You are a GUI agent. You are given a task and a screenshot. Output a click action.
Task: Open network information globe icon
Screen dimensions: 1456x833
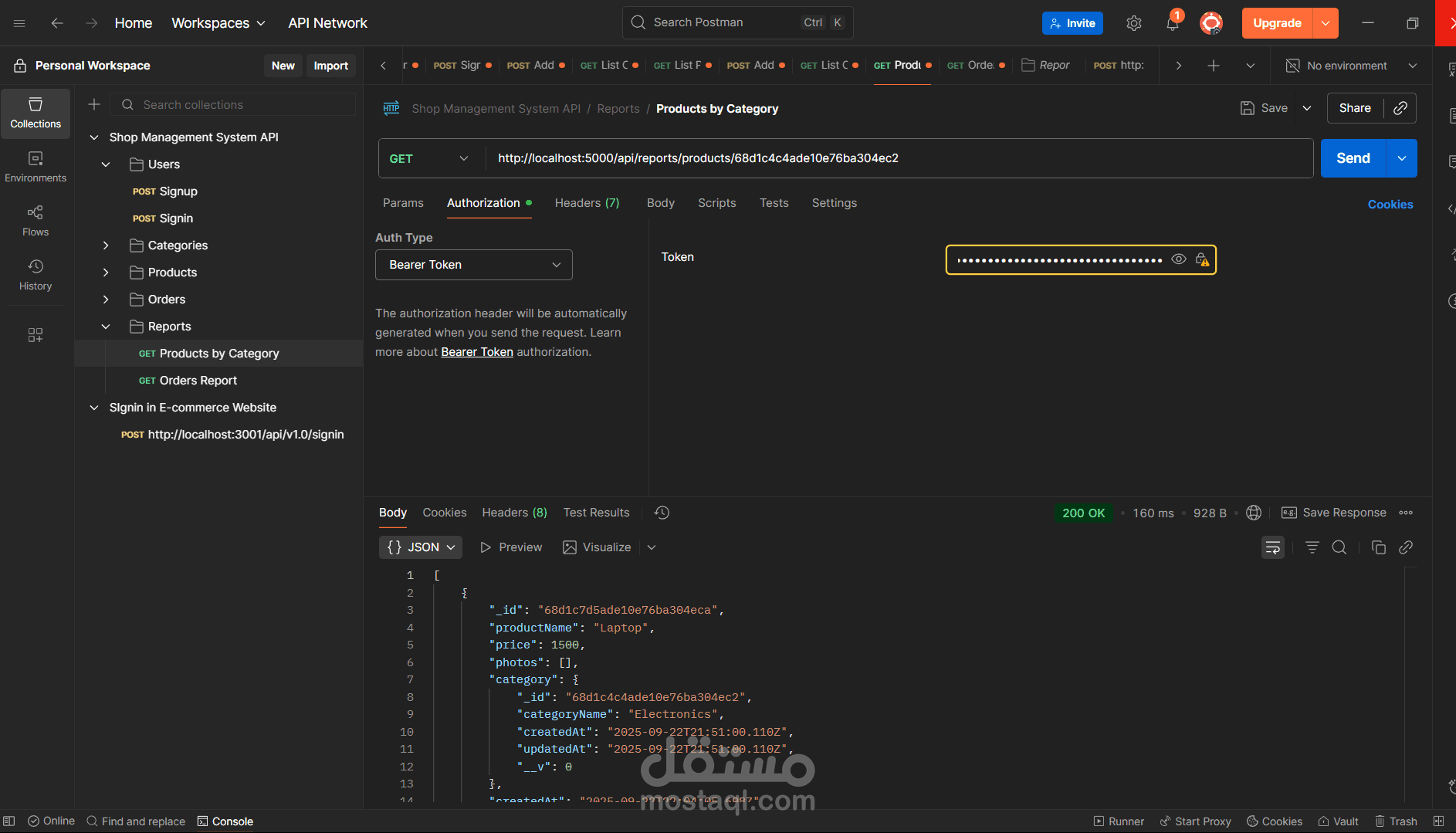pyautogui.click(x=1254, y=513)
